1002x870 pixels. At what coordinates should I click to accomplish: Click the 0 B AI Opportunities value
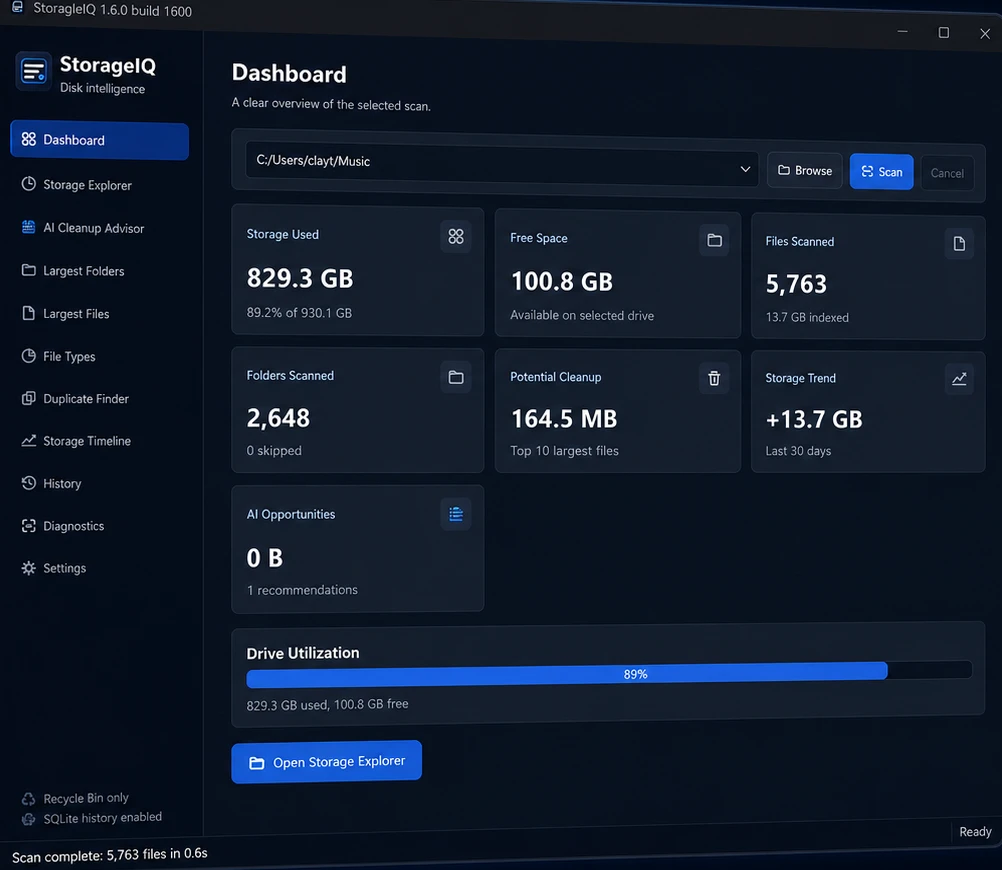(265, 558)
